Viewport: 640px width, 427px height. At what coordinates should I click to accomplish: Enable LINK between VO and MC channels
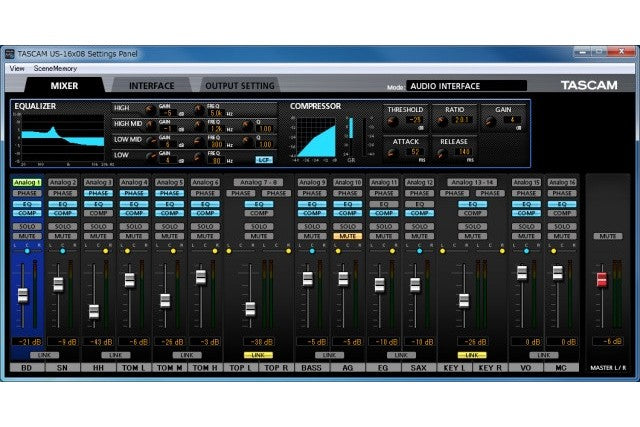tap(544, 355)
